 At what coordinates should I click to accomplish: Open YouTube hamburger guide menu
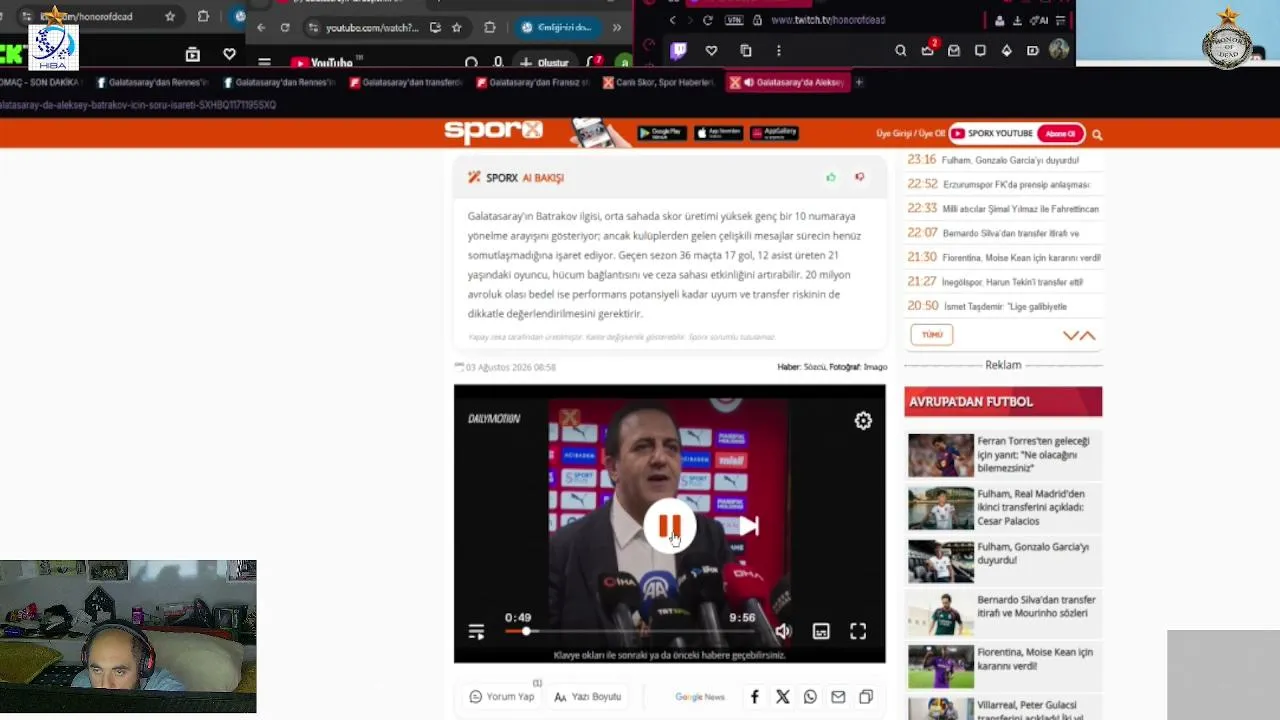pyautogui.click(x=264, y=63)
